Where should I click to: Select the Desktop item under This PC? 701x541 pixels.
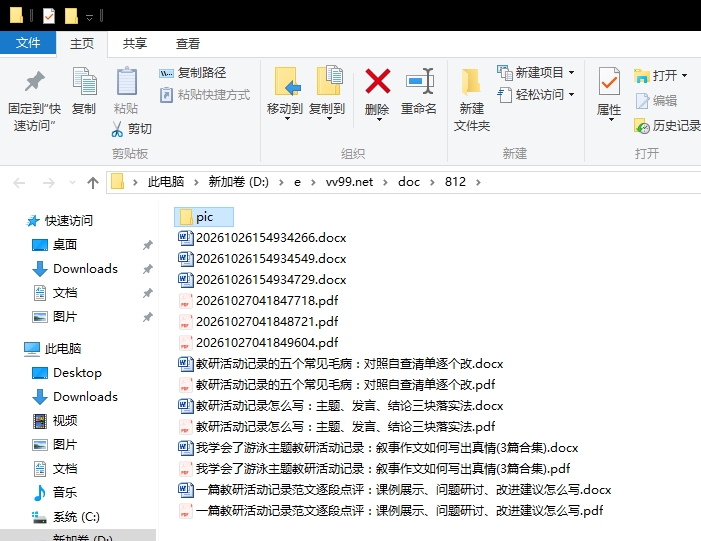click(67, 372)
